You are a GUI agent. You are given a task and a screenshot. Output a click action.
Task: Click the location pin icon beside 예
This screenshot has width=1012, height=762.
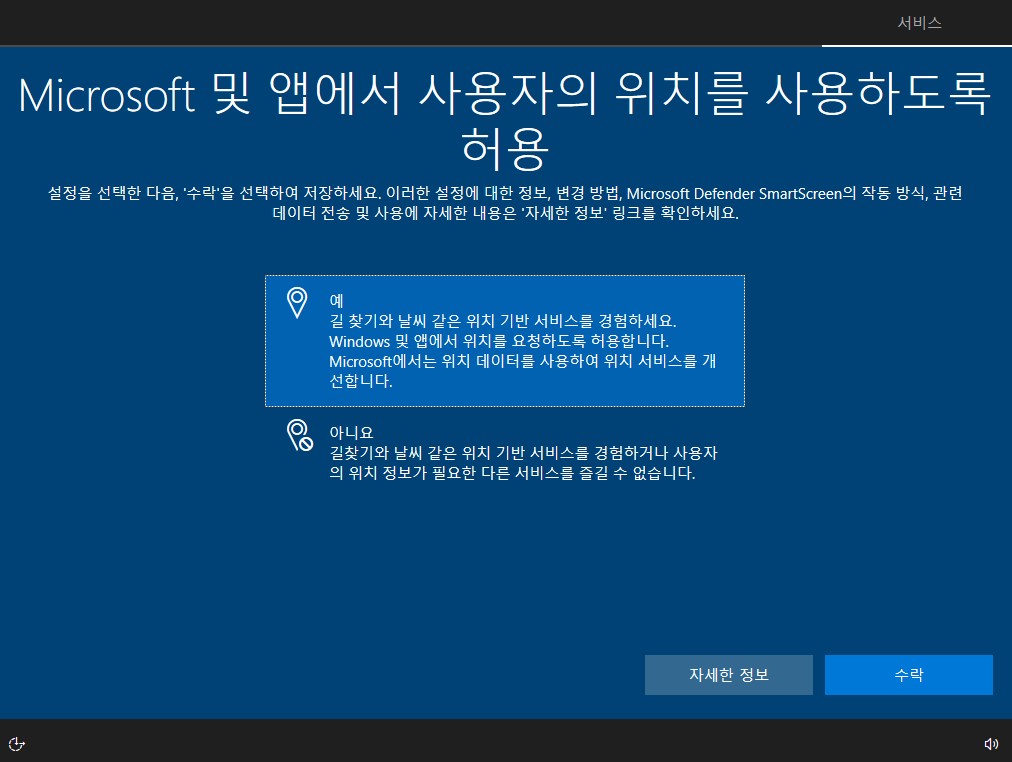coord(297,302)
